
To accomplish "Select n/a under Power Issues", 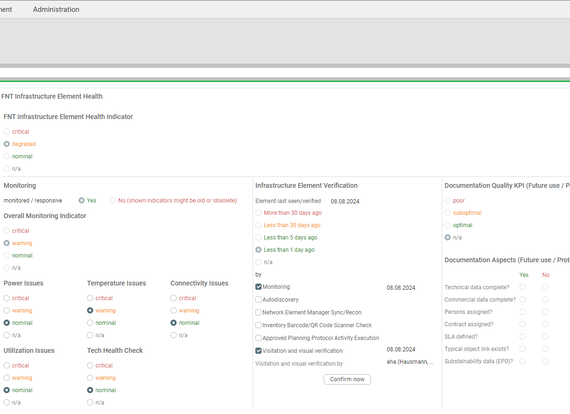I will 7,335.
